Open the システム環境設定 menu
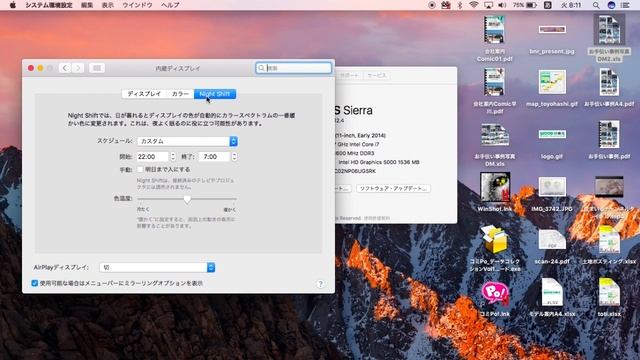Screen dimensions: 640x360 (x=49, y=5)
